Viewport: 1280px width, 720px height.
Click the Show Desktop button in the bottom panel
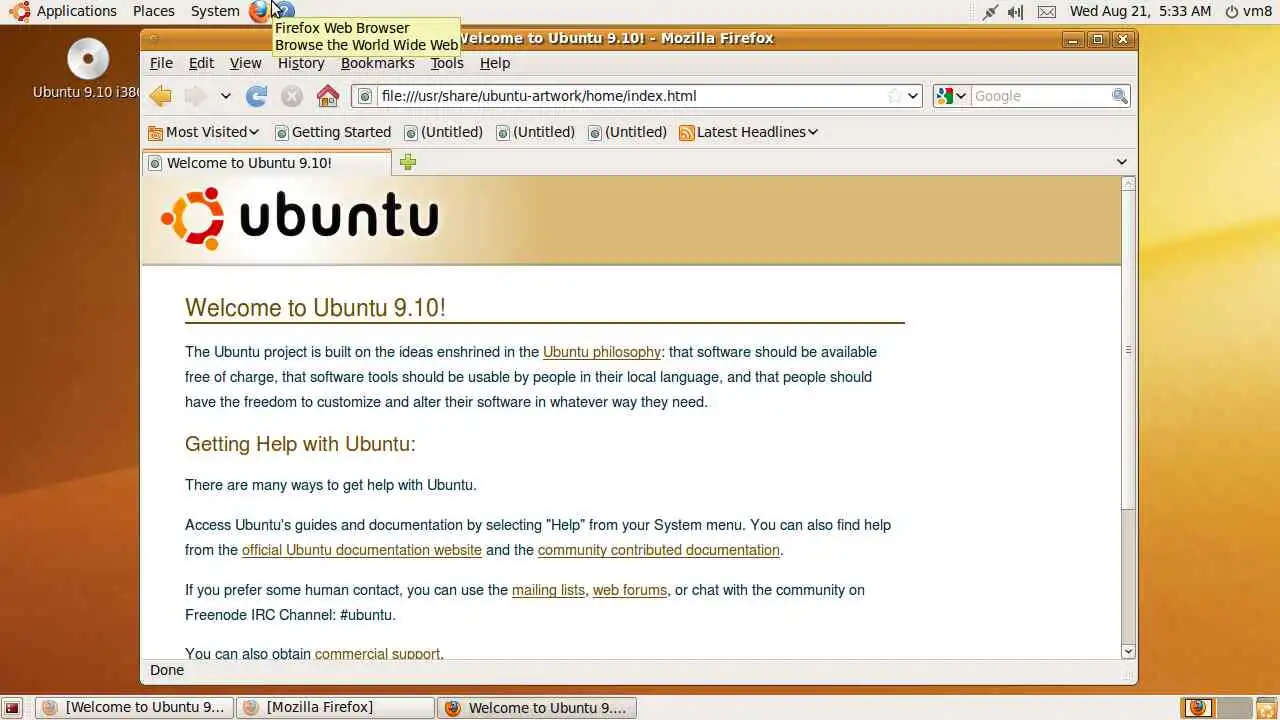coord(12,708)
